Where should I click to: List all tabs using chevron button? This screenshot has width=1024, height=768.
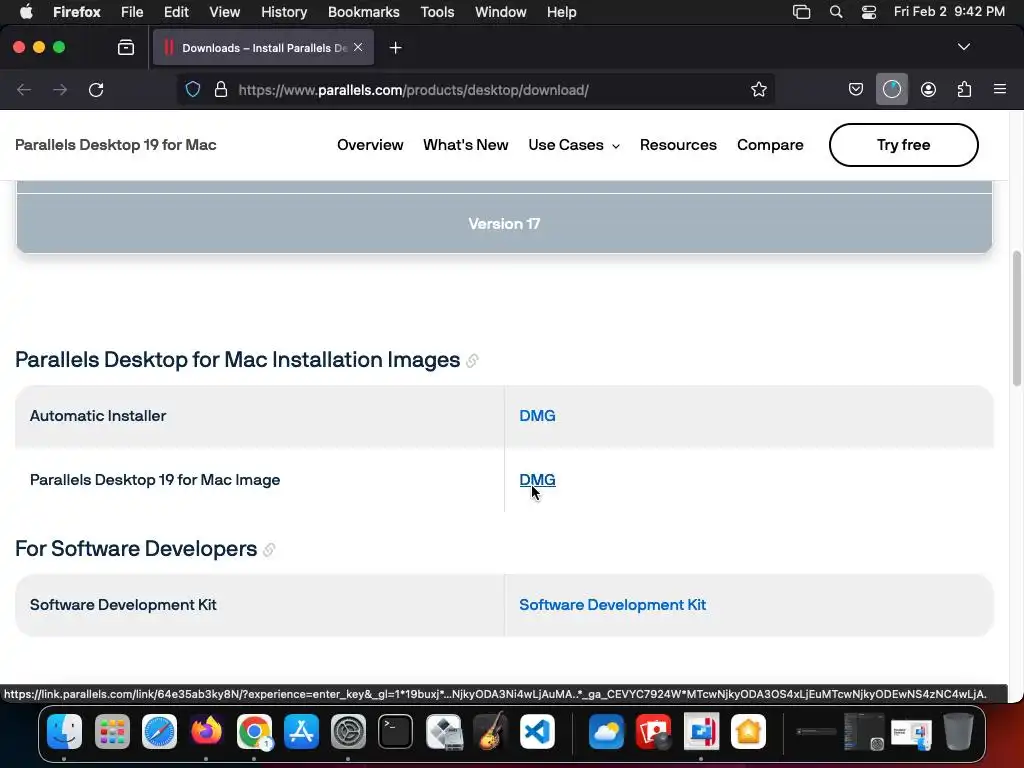tap(963, 47)
